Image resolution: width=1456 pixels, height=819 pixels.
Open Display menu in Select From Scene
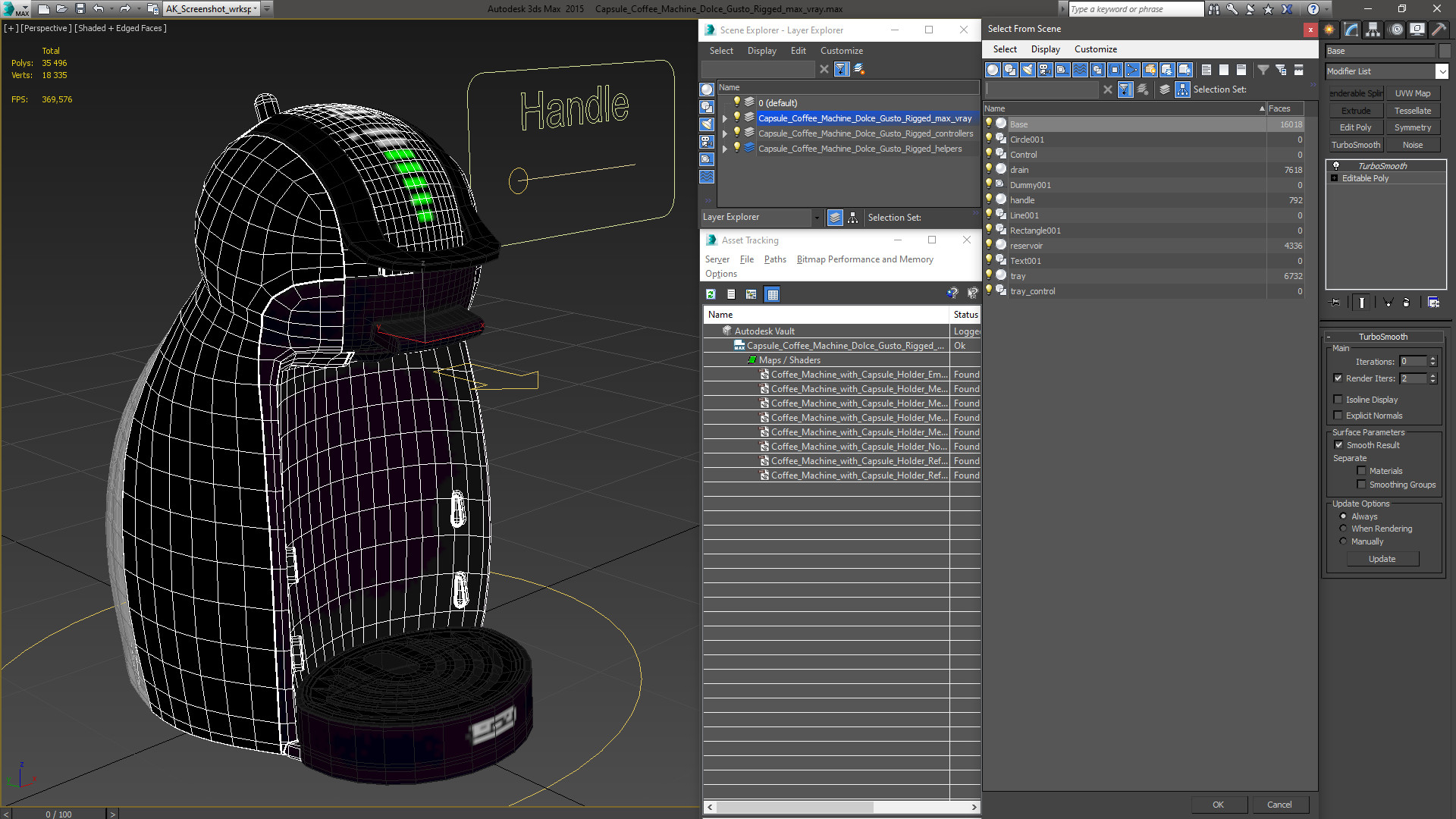(x=1045, y=49)
